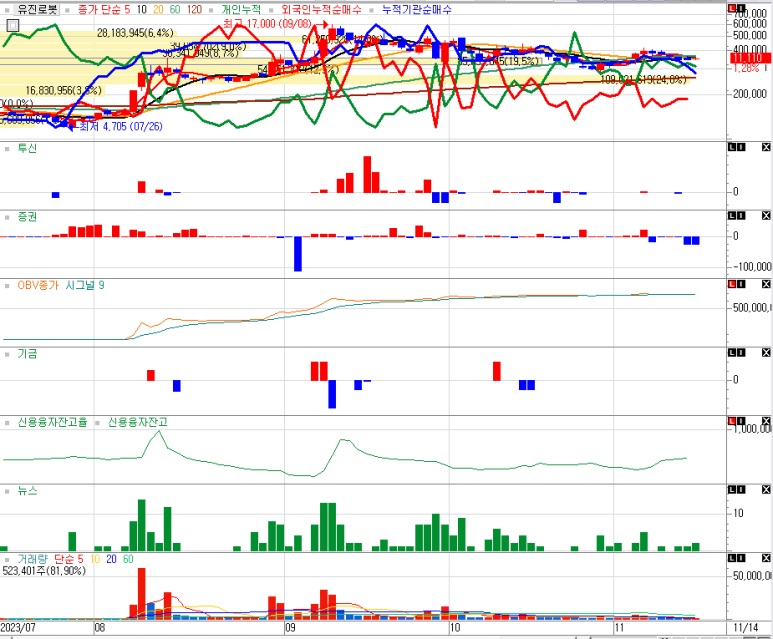The image size is (773, 639).
Task: Click the 28,183,945(6.4%) volume profile label
Action: tap(135, 33)
